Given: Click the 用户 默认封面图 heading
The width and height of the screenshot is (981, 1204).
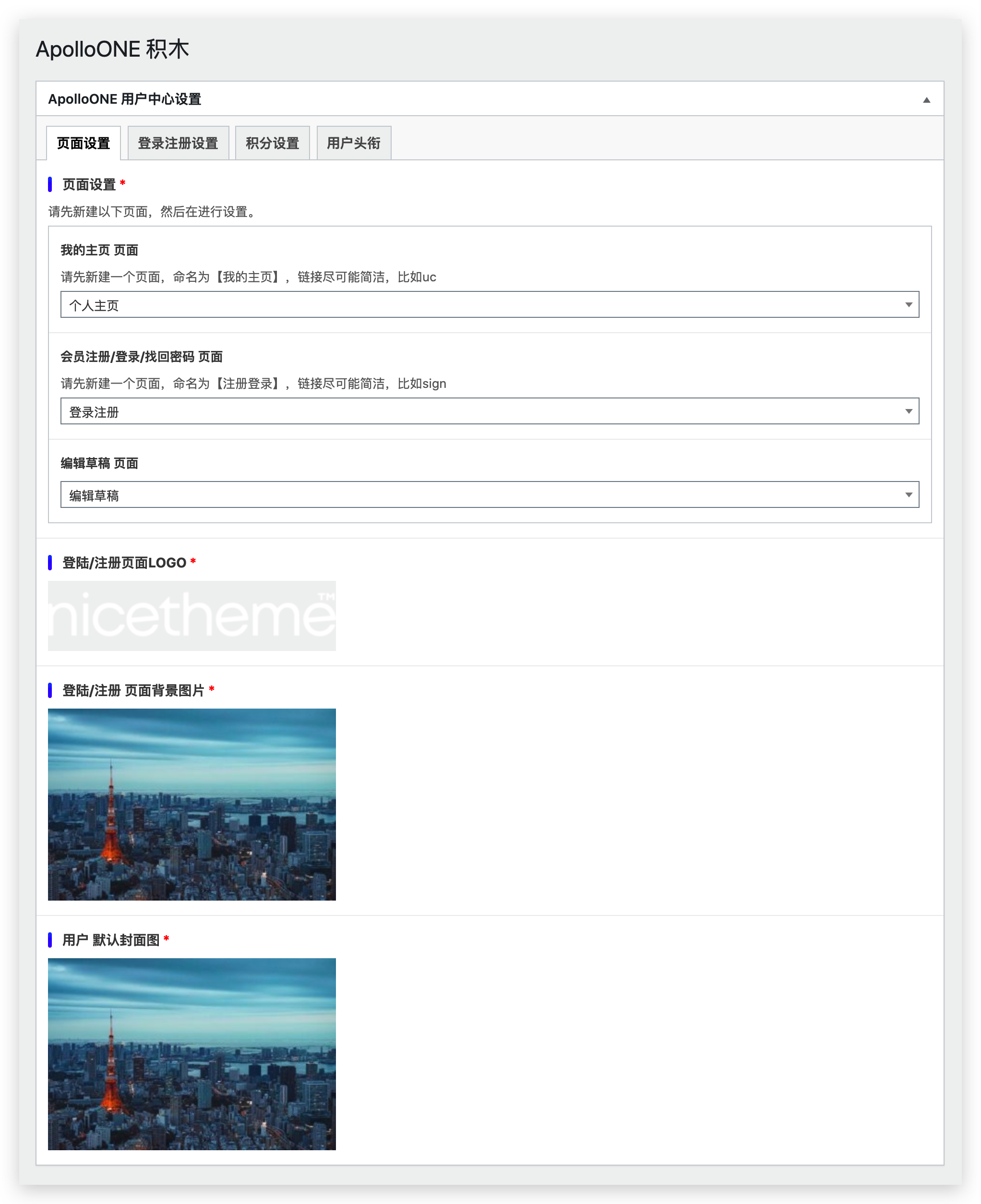Looking at the screenshot, I should (111, 940).
